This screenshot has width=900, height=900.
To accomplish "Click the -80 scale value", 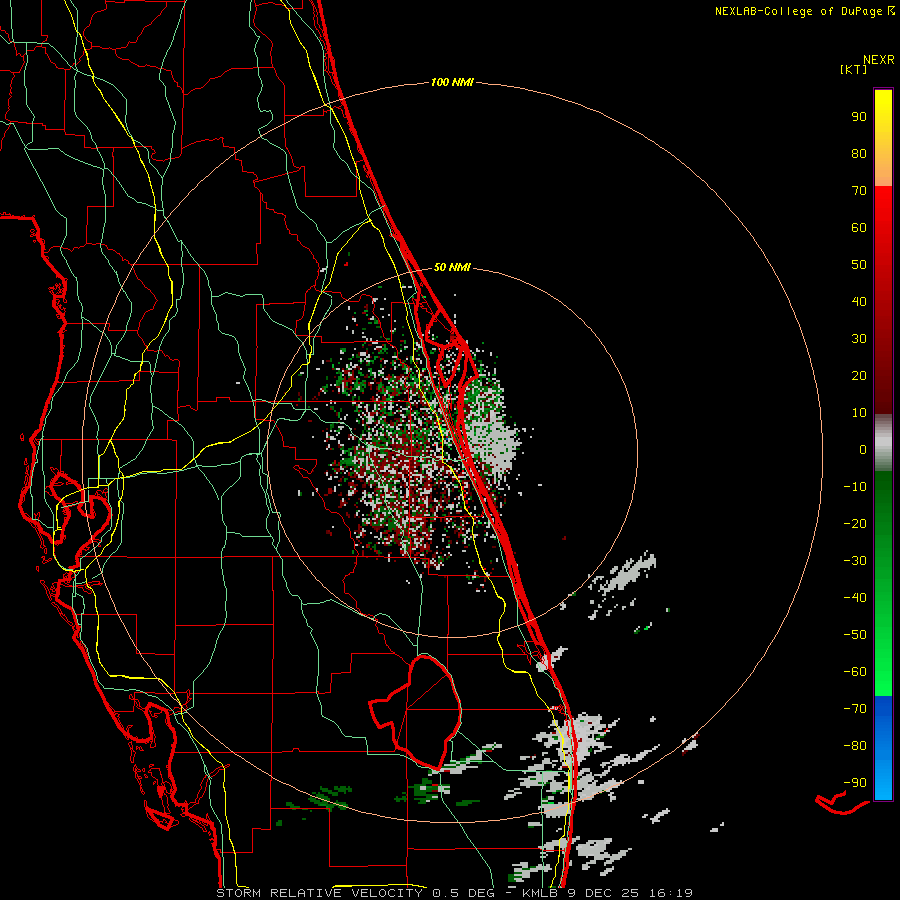I will coord(855,746).
